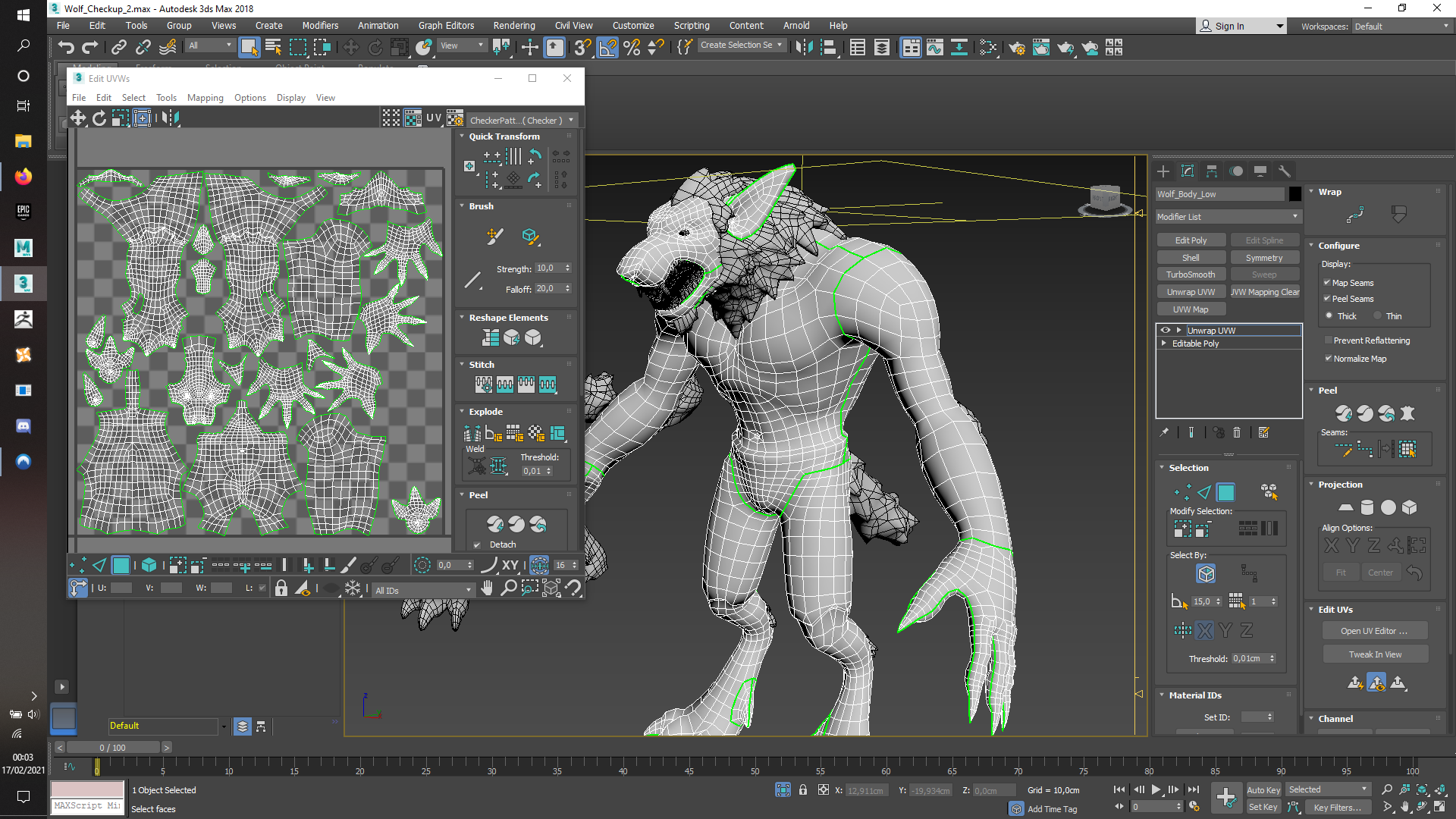This screenshot has width=1456, height=819.
Task: Activate the Select and Rotate tool
Action: click(375, 47)
